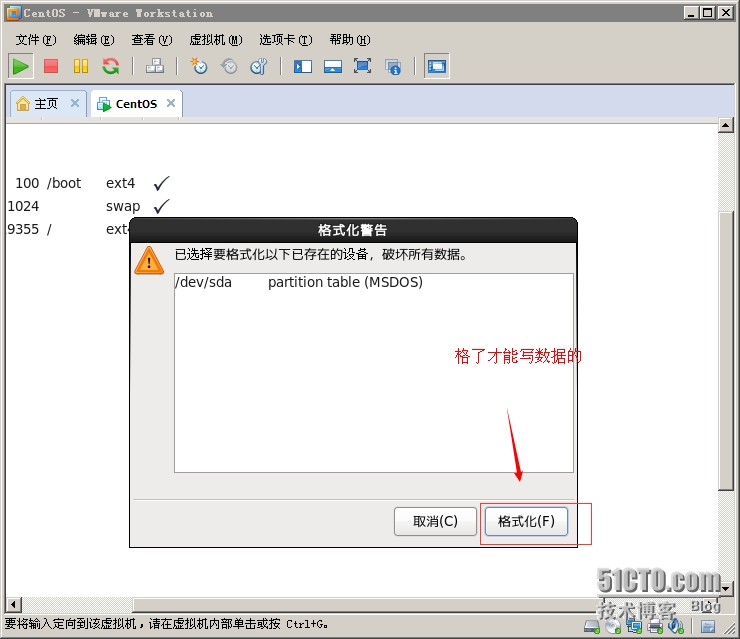Click the 格式化警告 dialog title bar
740x639 pixels.
click(x=353, y=230)
